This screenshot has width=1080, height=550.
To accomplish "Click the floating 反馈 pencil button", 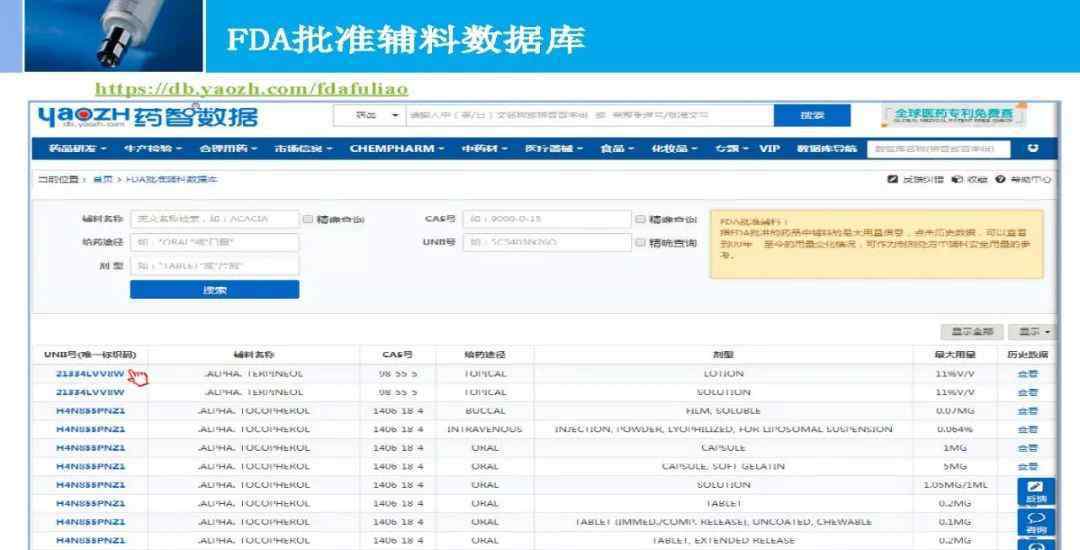I will click(x=1036, y=491).
